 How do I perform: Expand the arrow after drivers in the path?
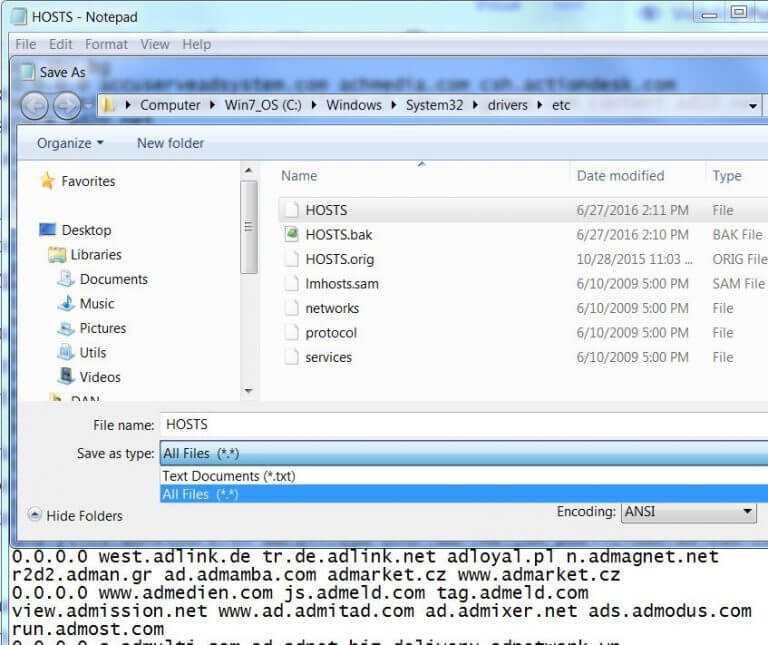click(540, 105)
